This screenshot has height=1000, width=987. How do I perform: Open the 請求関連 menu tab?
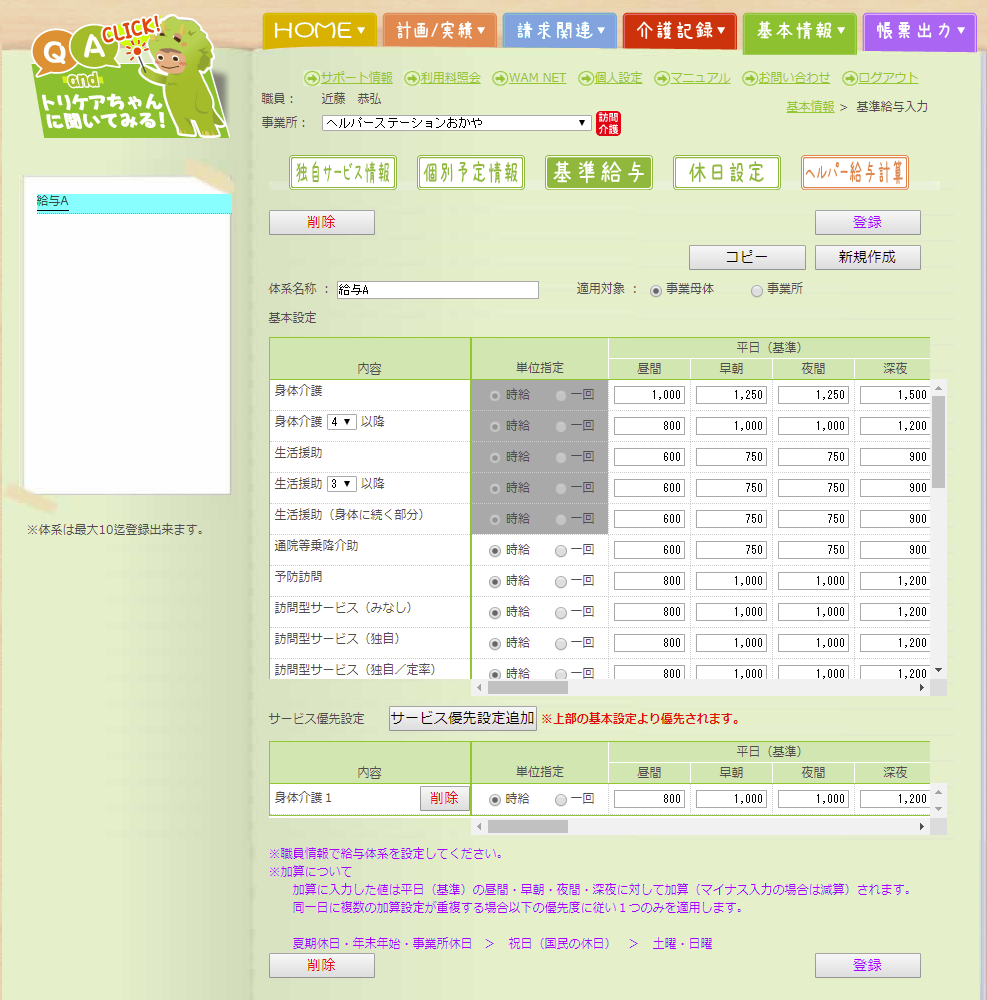(559, 31)
